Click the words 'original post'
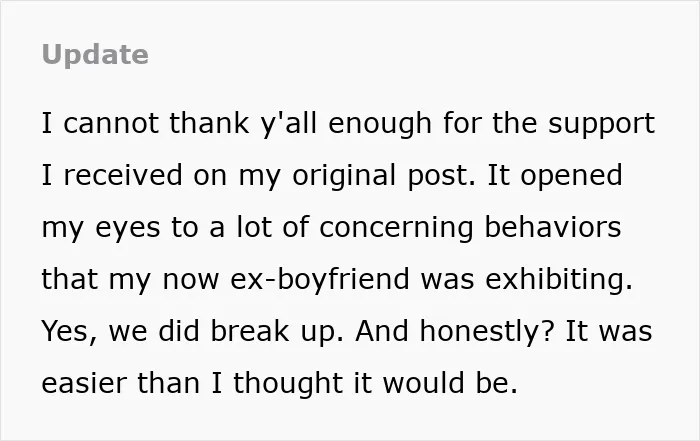This screenshot has height=441, width=700. (x=383, y=177)
